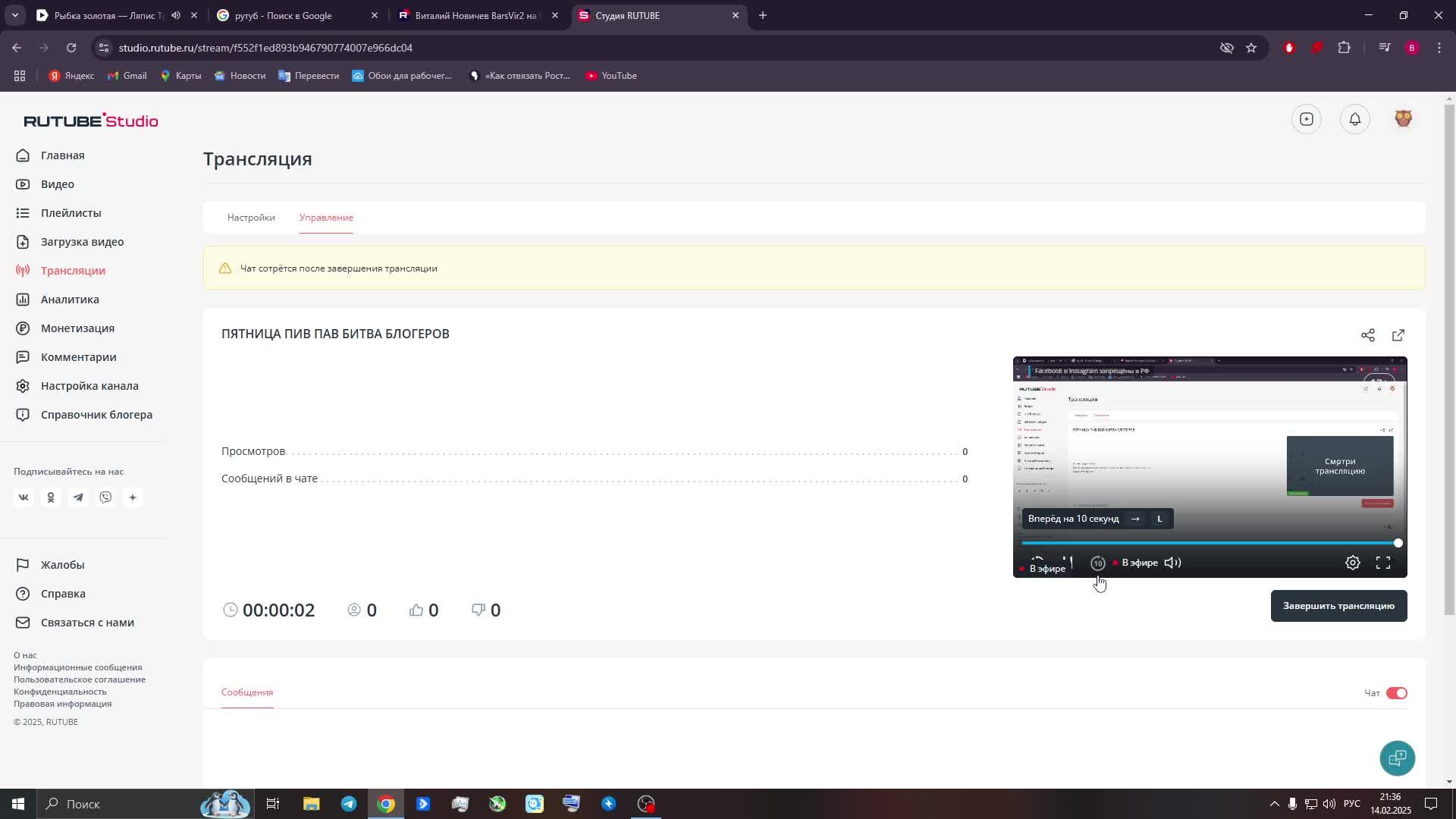Click the mute/volume icon in video player
The height and width of the screenshot is (819, 1456).
[x=1176, y=562]
